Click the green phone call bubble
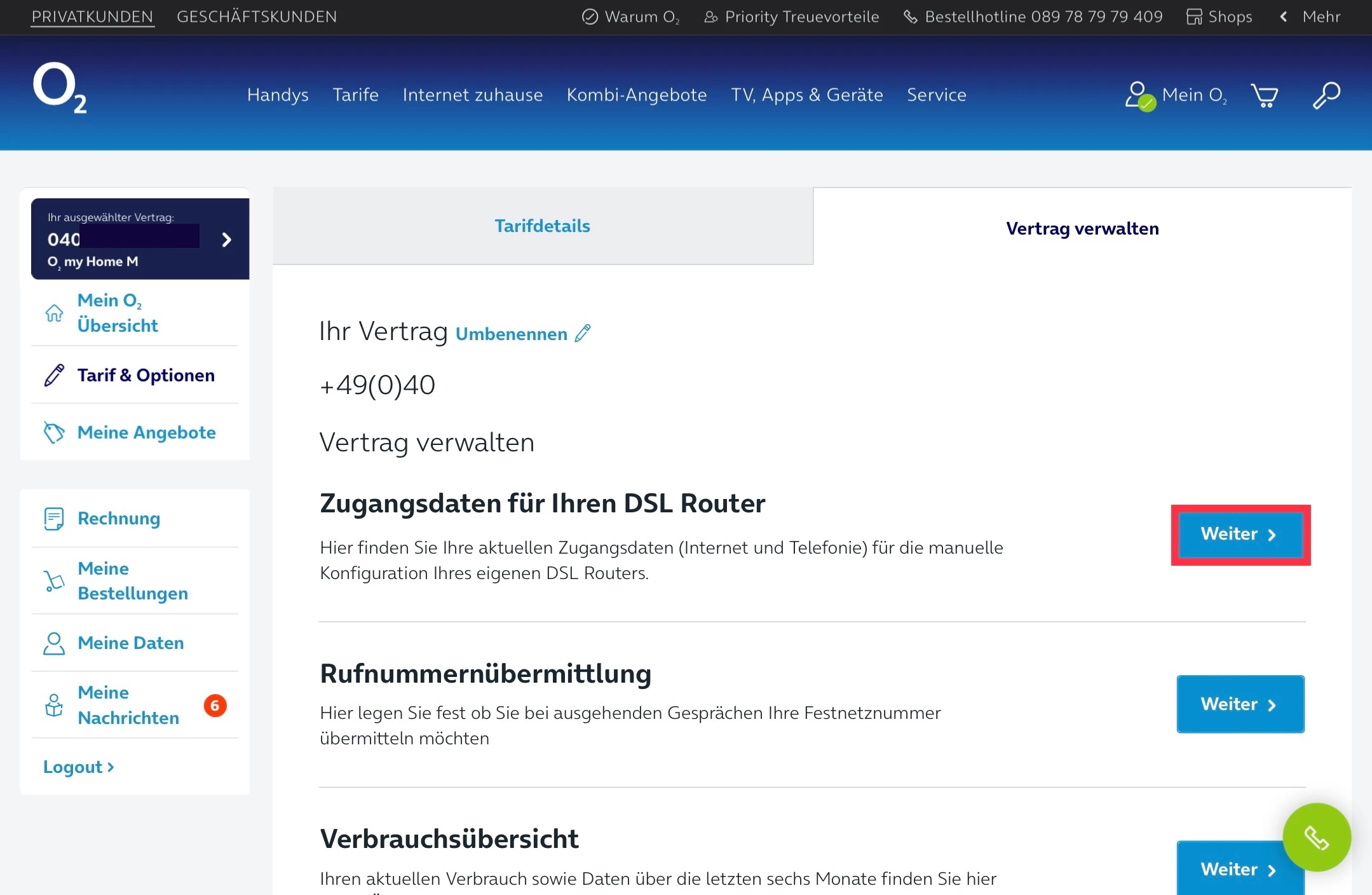1372x895 pixels. pyautogui.click(x=1316, y=837)
